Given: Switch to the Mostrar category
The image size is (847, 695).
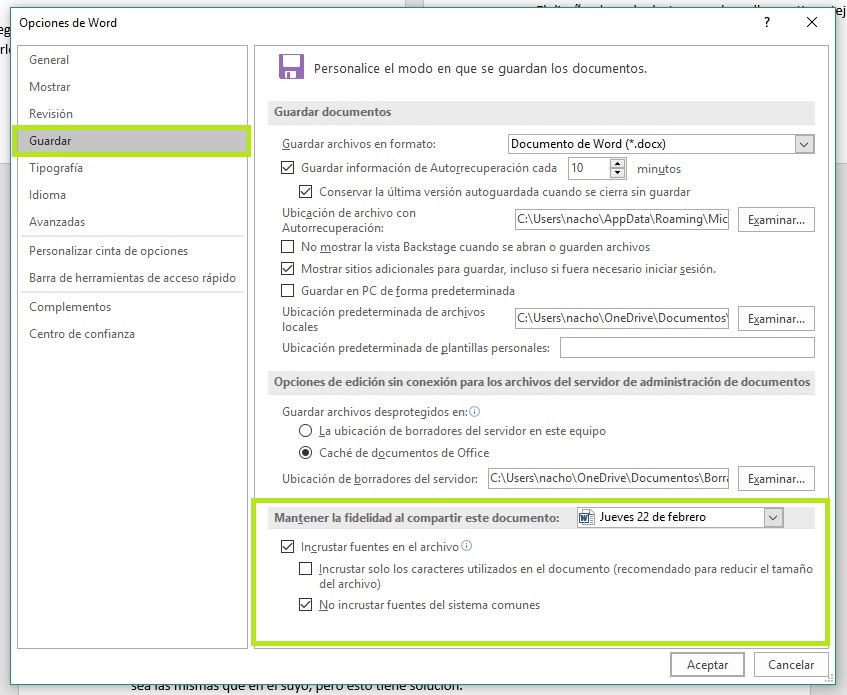Looking at the screenshot, I should pos(132,87).
